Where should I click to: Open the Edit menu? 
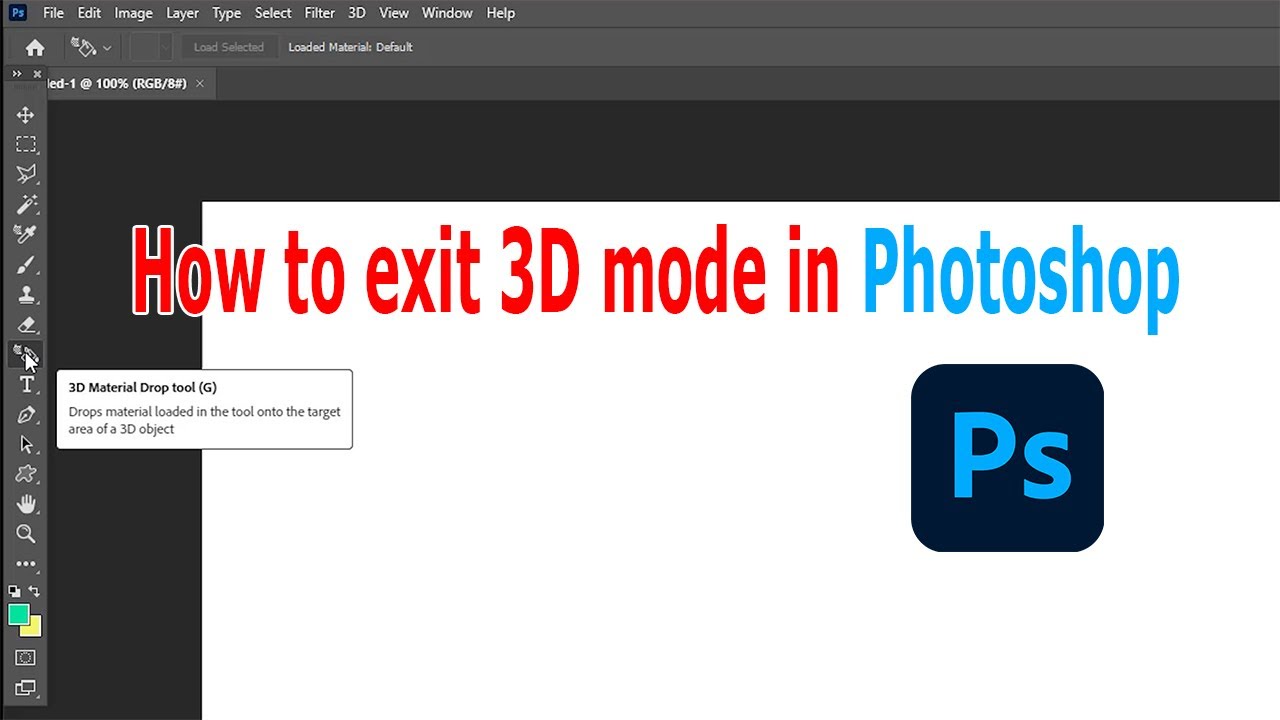point(89,13)
